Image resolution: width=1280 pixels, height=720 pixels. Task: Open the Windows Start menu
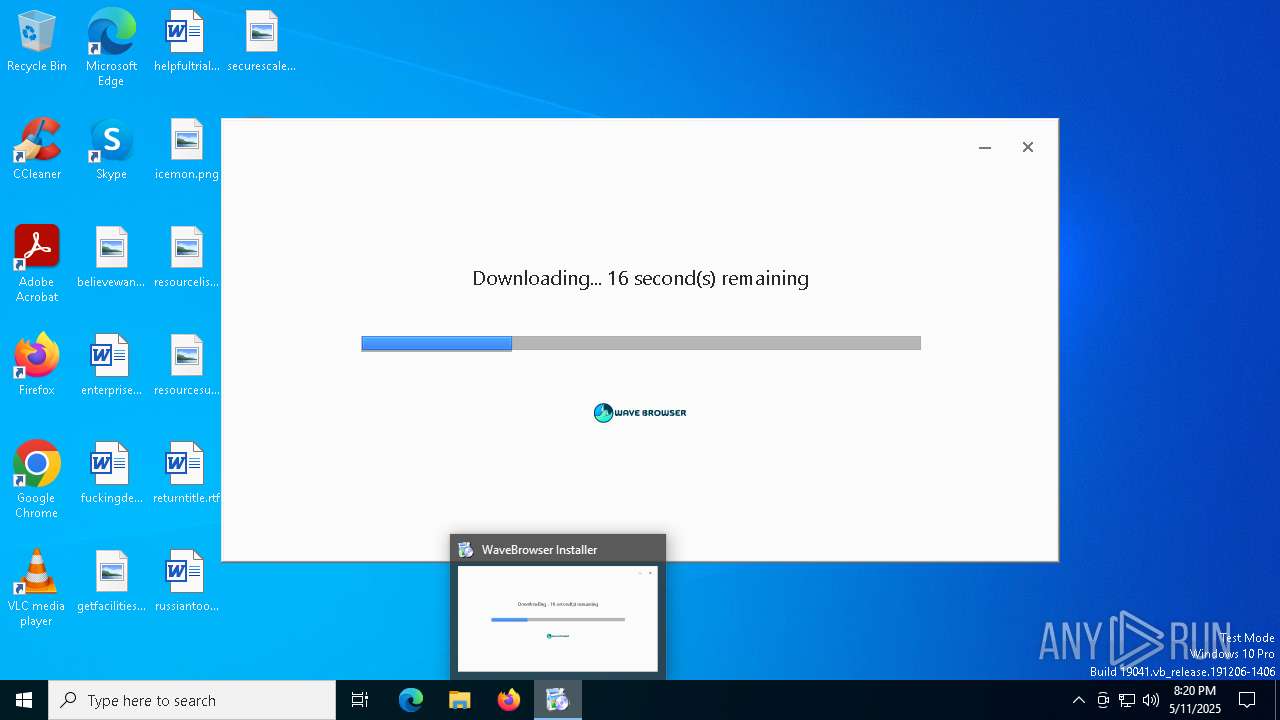24,700
